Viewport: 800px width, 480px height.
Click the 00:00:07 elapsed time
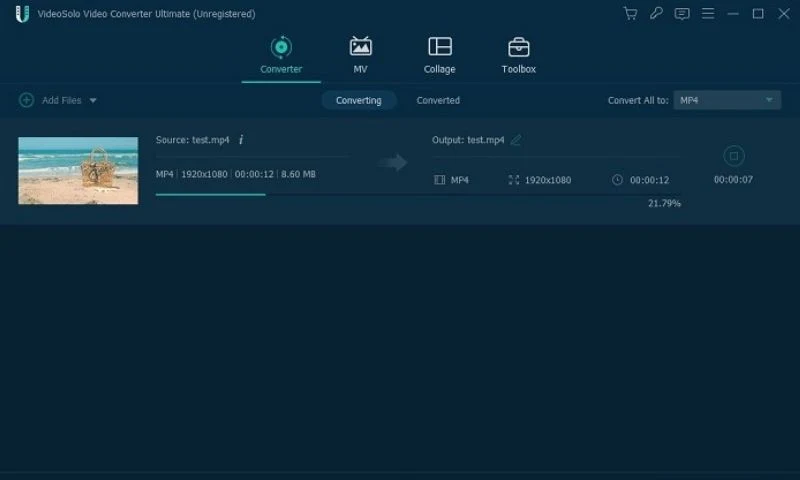[x=733, y=180]
